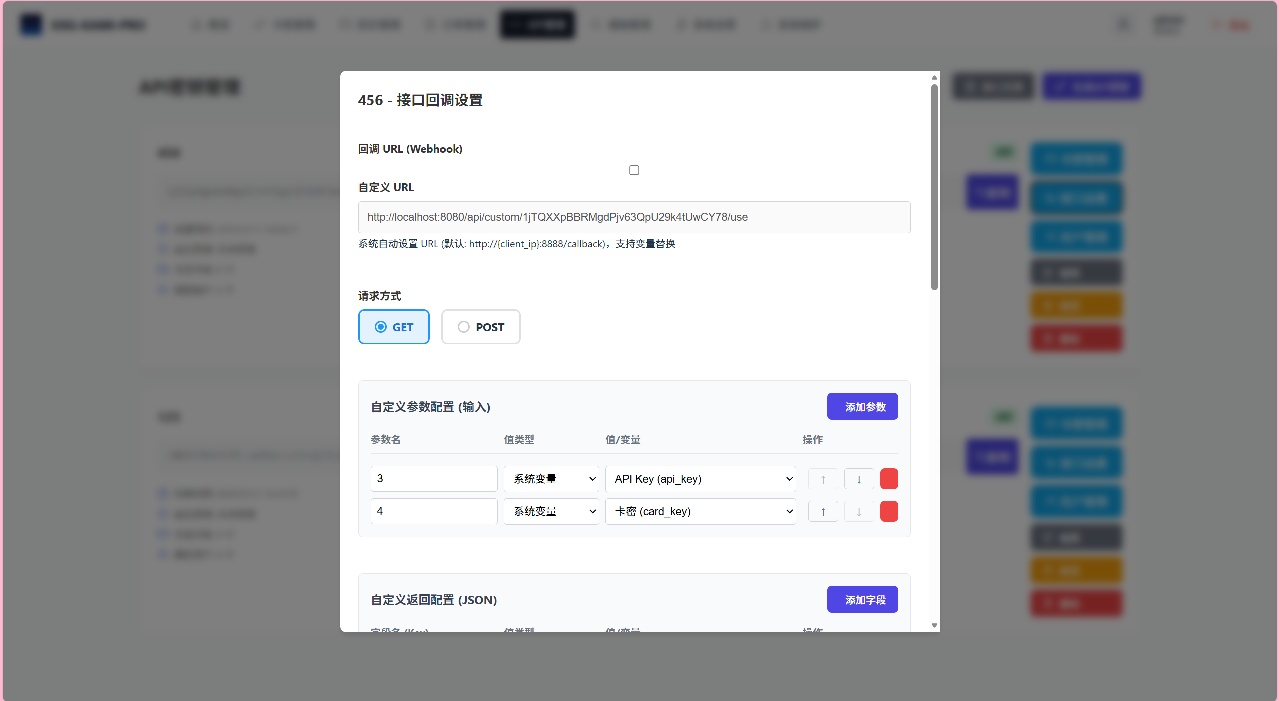Click inside the 自定义 URL input field

point(634,217)
